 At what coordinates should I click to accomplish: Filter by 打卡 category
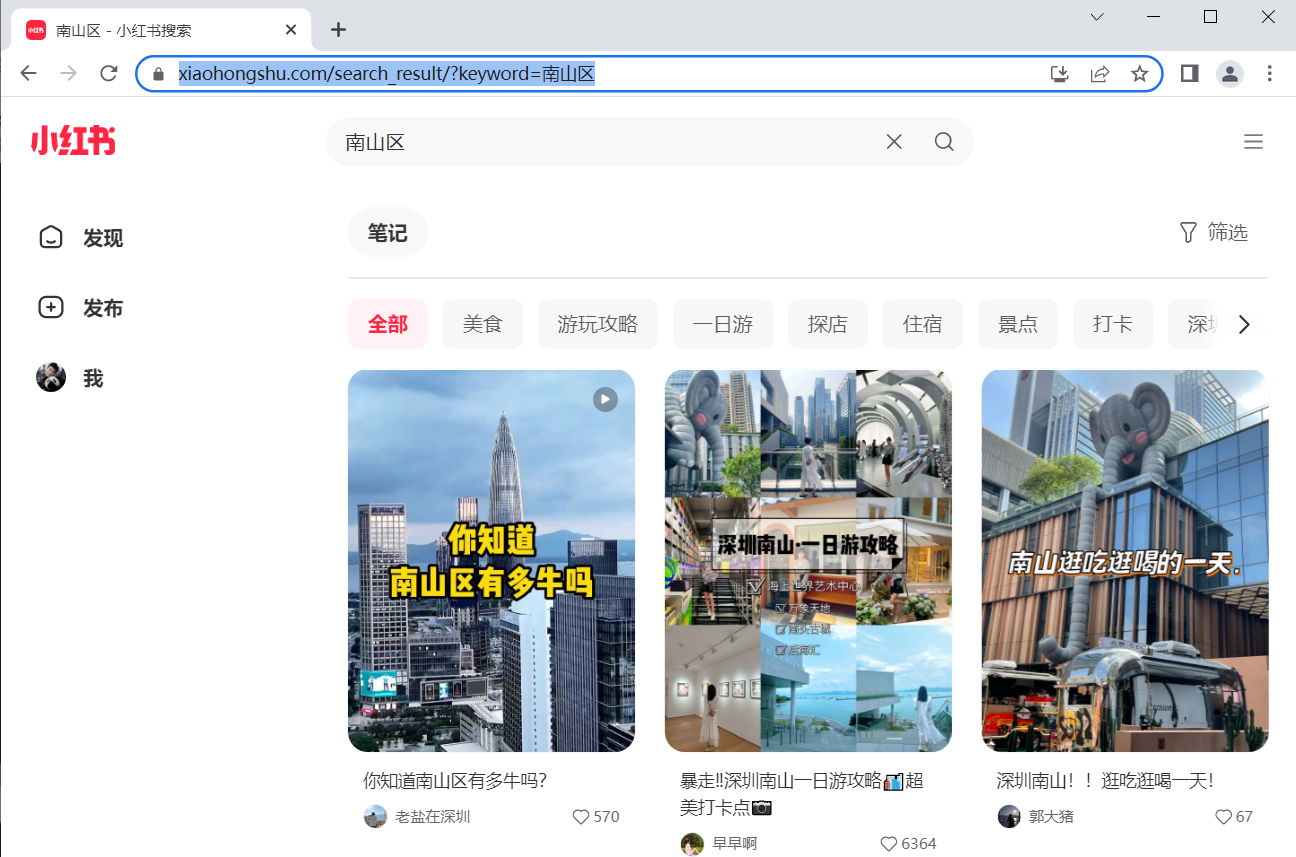(1113, 324)
